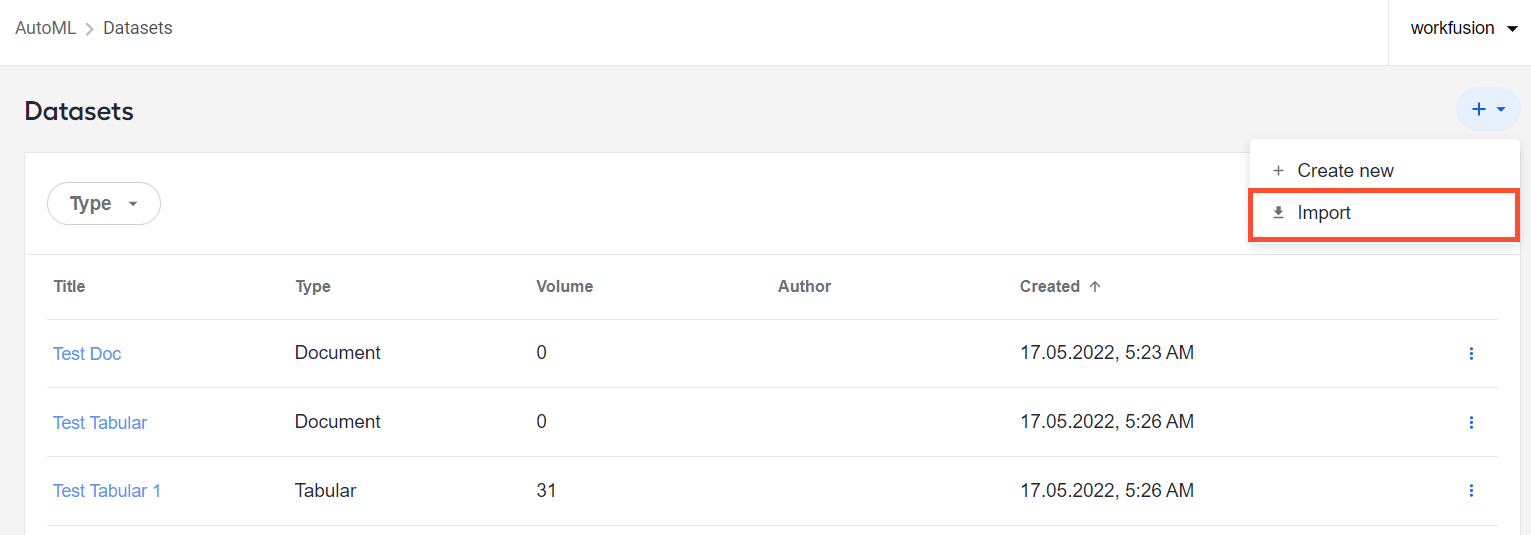The width and height of the screenshot is (1531, 535).
Task: Sort by the Author column header
Action: (805, 286)
